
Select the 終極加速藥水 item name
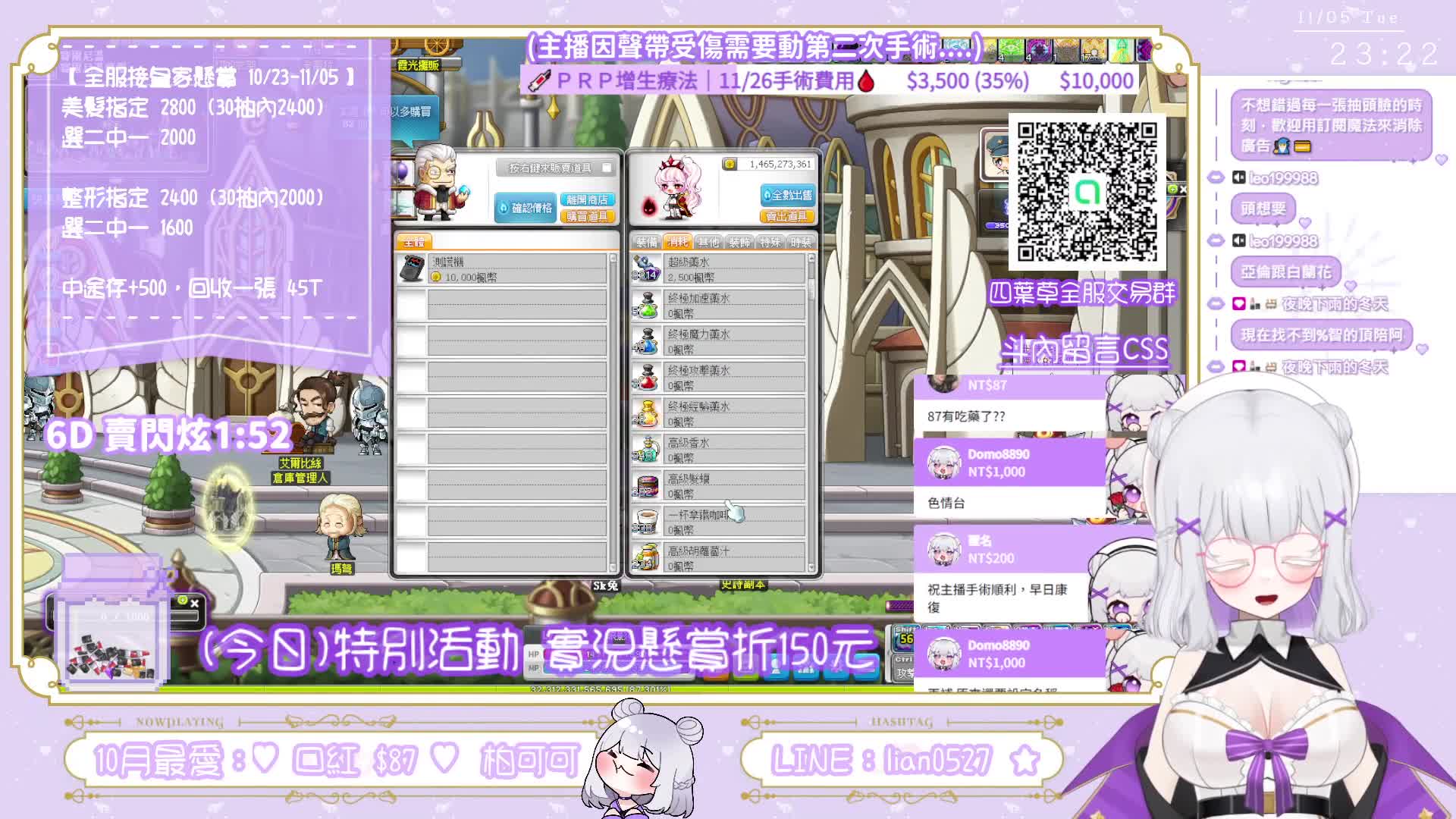[x=698, y=298]
